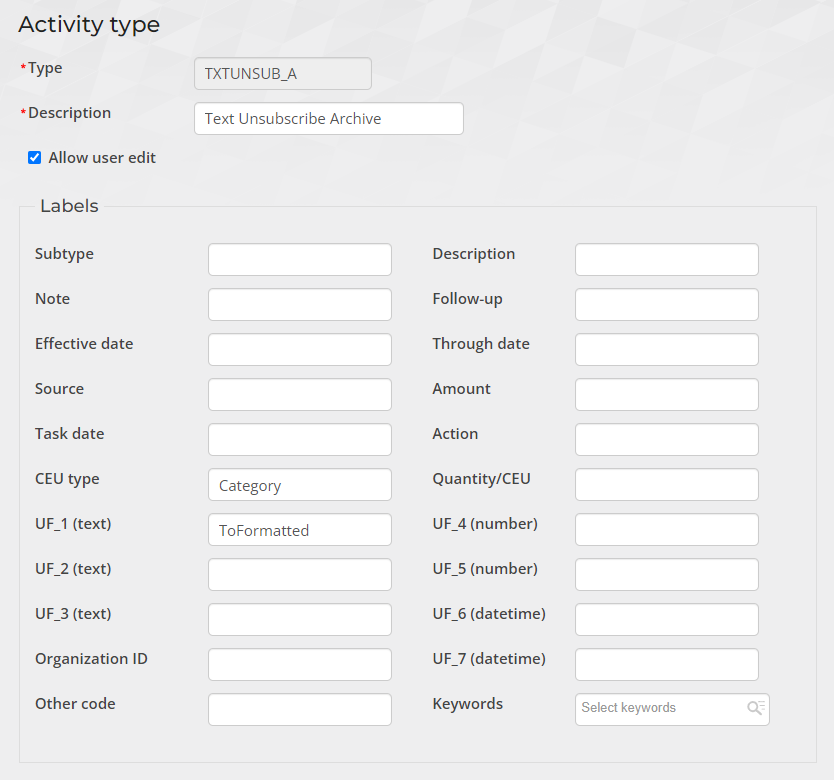Image resolution: width=834 pixels, height=780 pixels.
Task: Select the Organization ID input box
Action: [299, 665]
